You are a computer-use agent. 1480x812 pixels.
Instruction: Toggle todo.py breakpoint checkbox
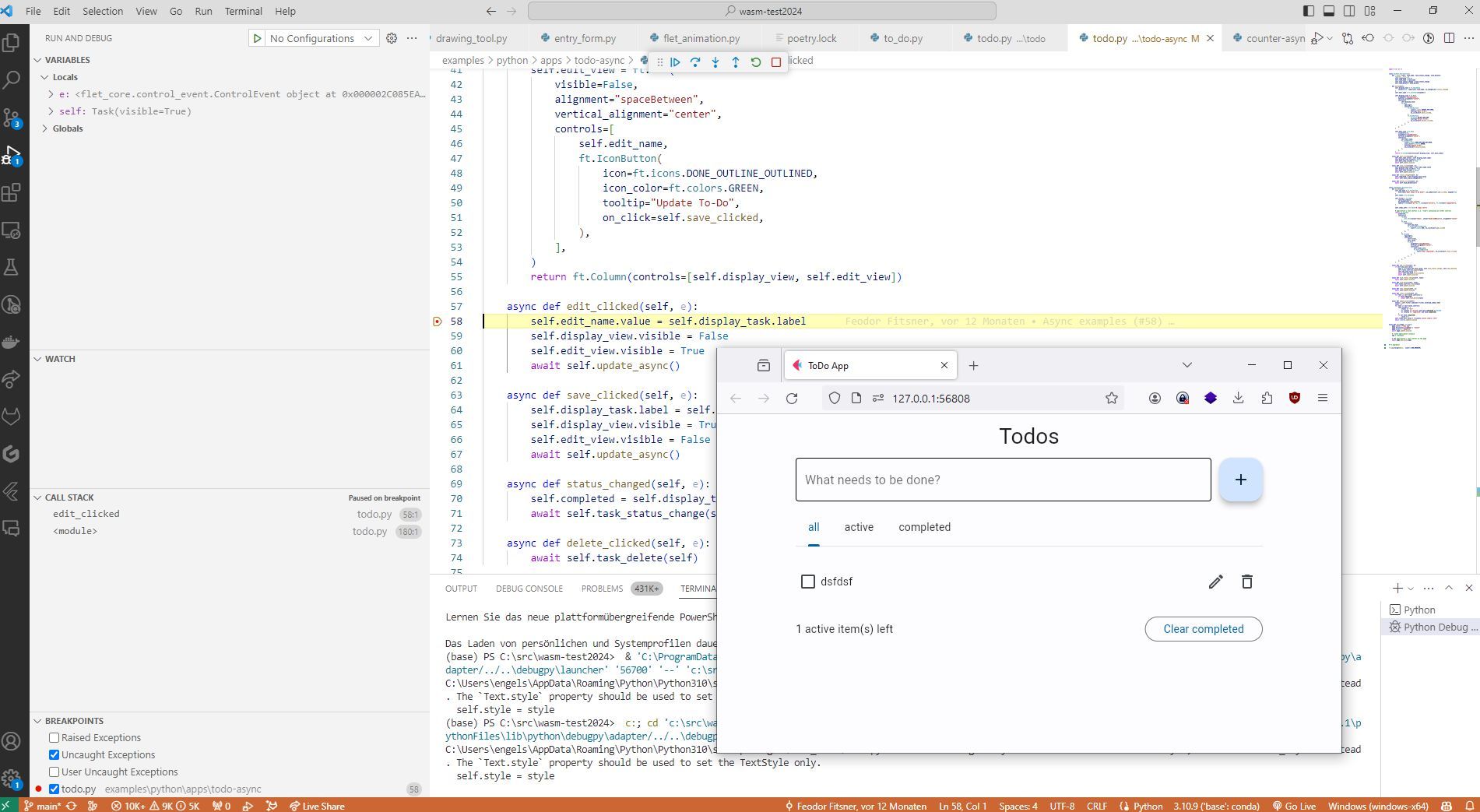(x=54, y=789)
